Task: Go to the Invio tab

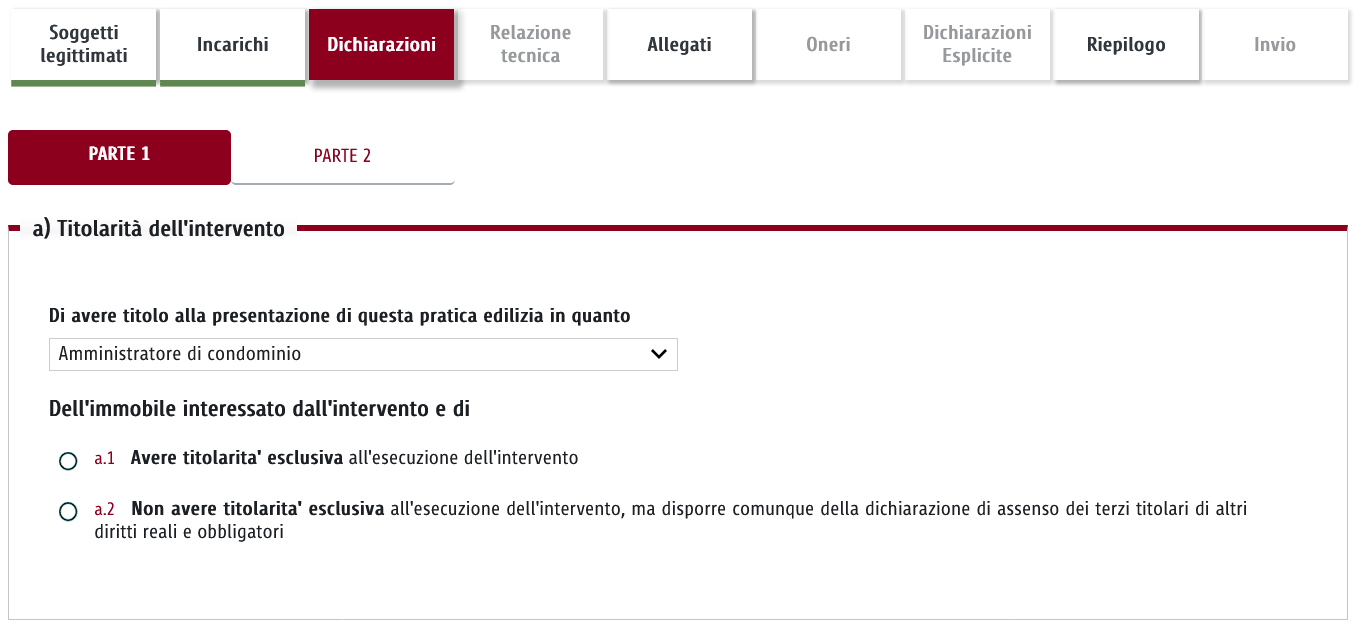Action: (1275, 45)
